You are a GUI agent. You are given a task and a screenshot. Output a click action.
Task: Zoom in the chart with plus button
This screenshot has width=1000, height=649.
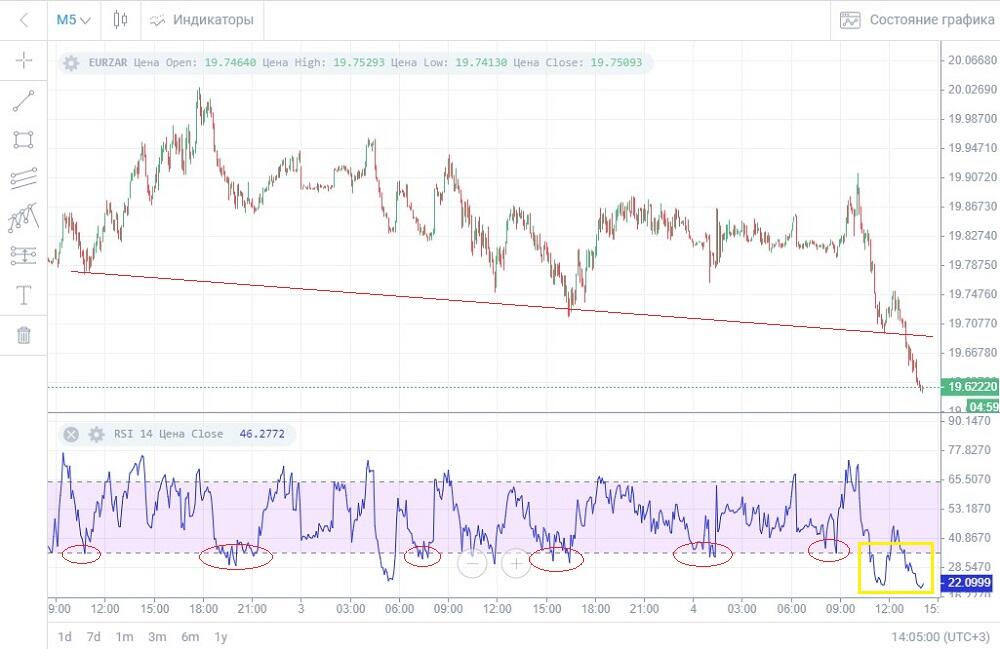tap(516, 563)
